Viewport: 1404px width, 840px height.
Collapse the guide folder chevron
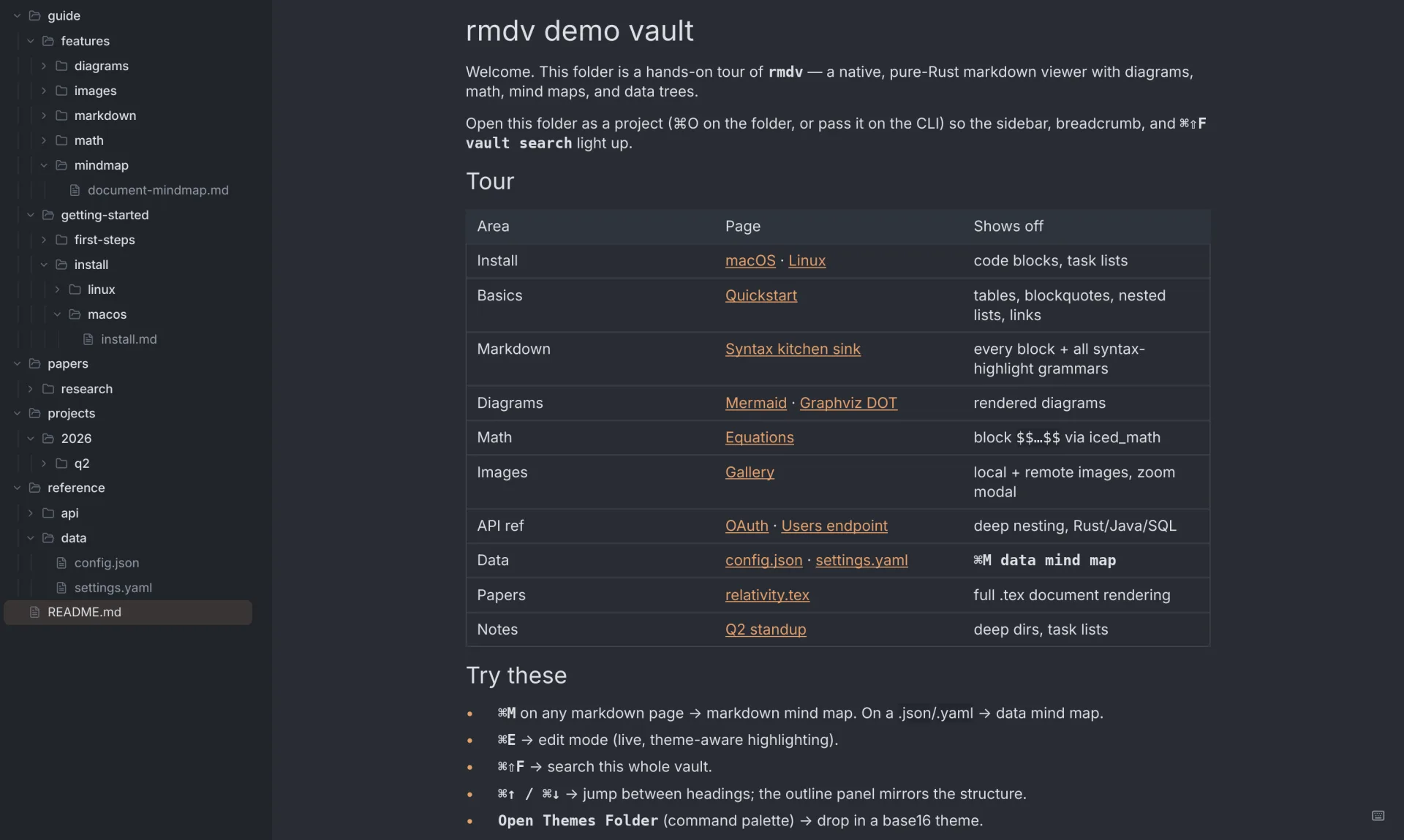coord(17,15)
